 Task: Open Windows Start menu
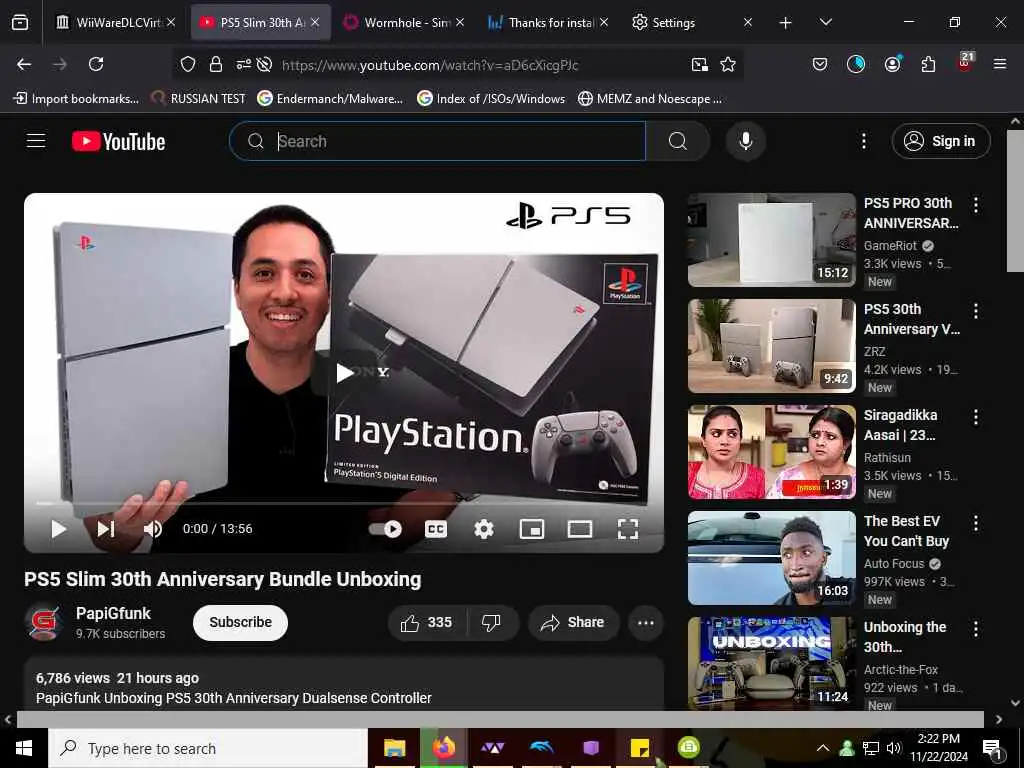pos(24,748)
